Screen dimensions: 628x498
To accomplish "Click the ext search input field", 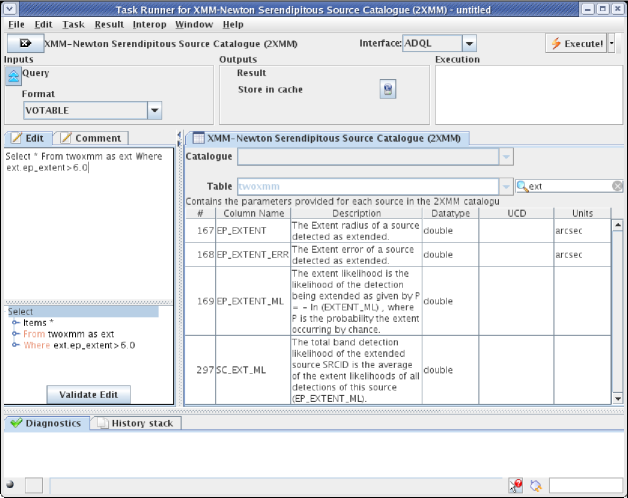I will point(570,186).
